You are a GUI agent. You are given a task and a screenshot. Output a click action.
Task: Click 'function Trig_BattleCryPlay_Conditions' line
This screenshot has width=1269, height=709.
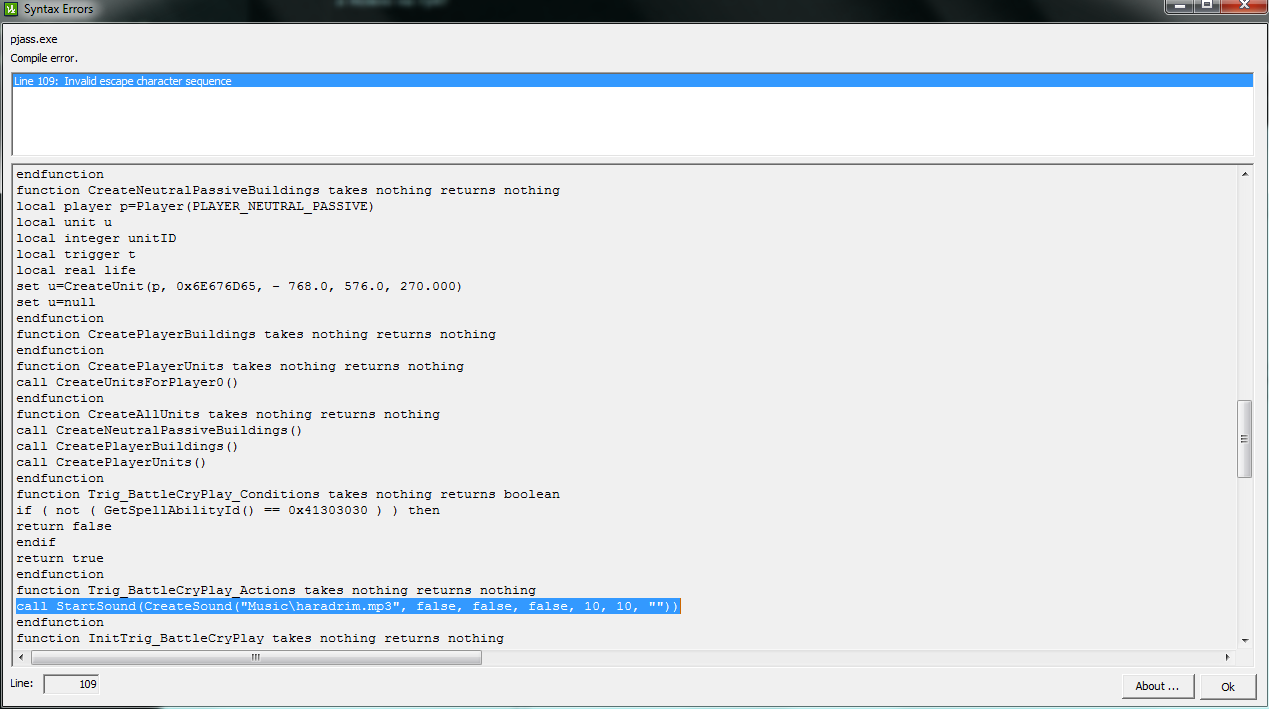(x=288, y=494)
